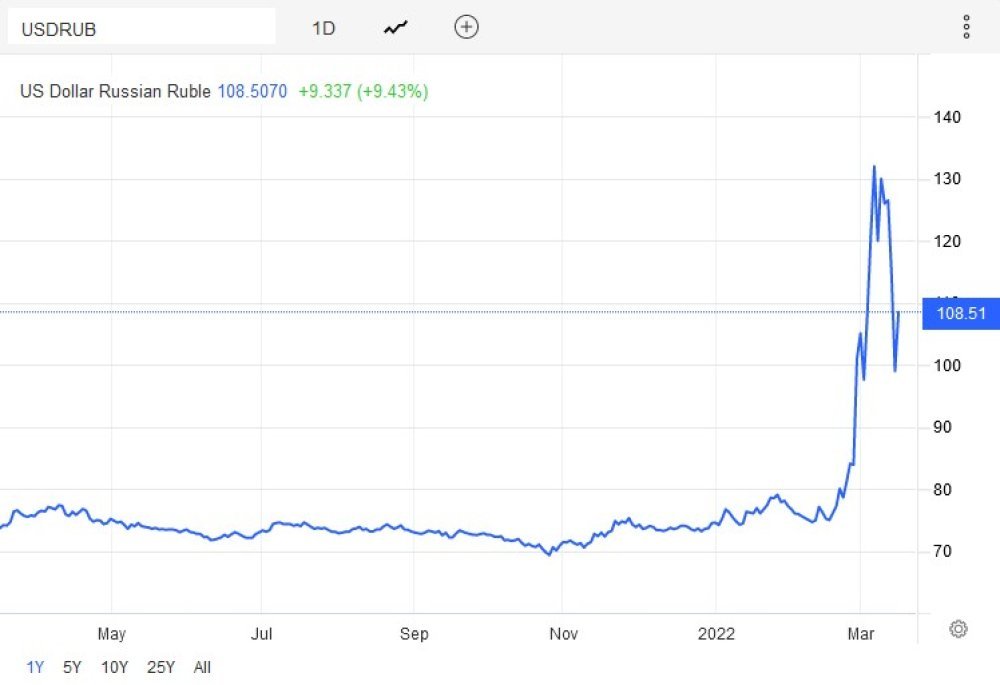Viewport: 1000px width, 685px height.
Task: Click the Mar date axis label
Action: pos(861,634)
